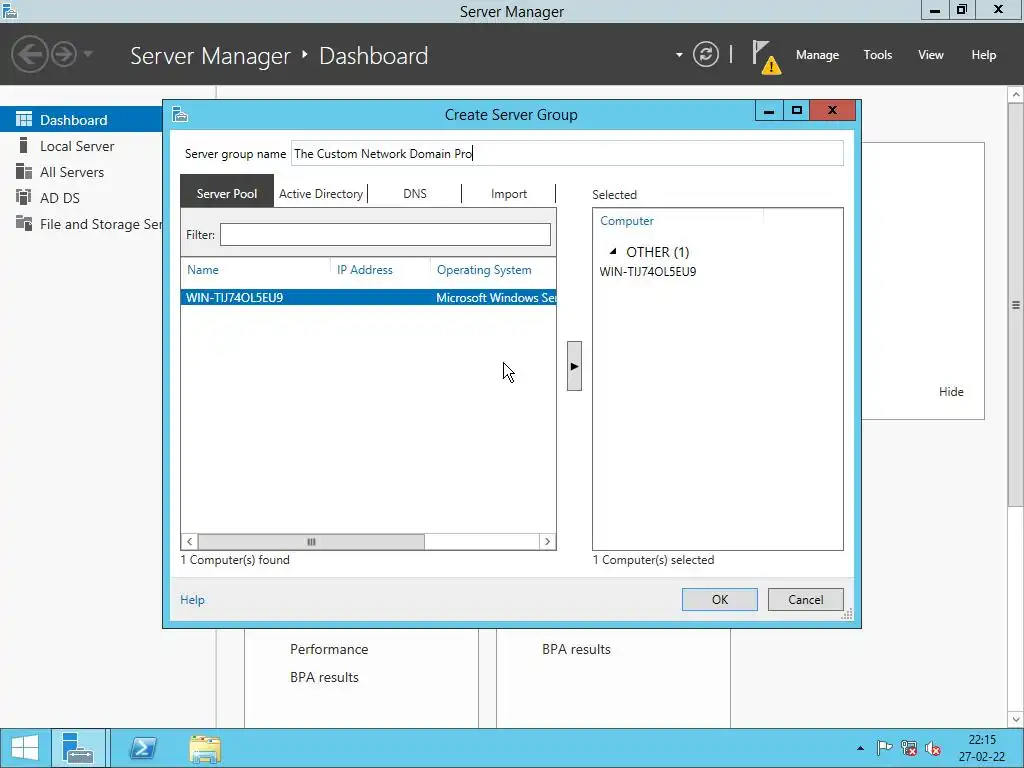Click the forward navigation arrow icon
The width and height of the screenshot is (1024, 768).
point(64,54)
